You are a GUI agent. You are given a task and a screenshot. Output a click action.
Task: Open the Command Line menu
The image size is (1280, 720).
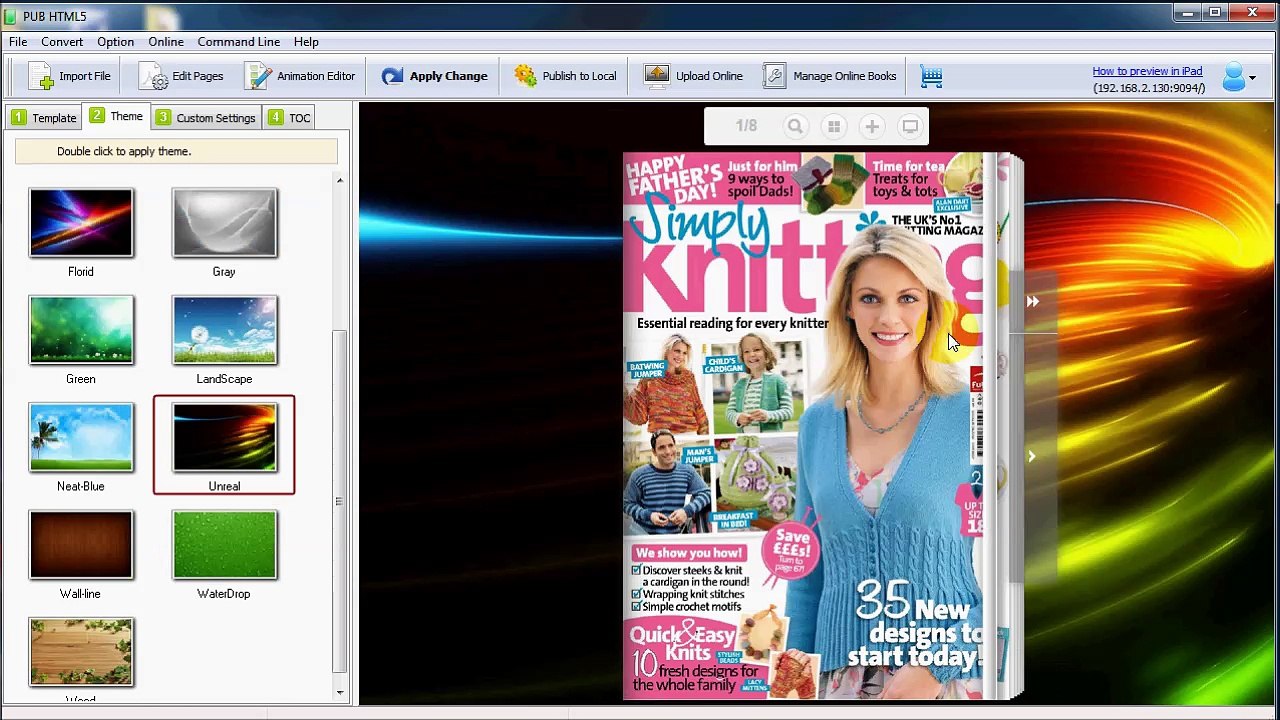[x=238, y=42]
